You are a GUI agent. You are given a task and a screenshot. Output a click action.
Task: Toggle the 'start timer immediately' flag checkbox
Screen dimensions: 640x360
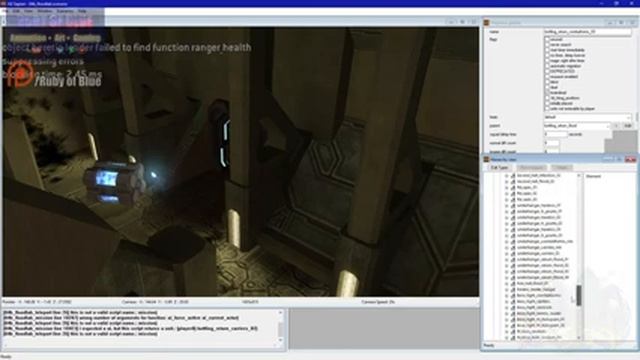coord(547,50)
